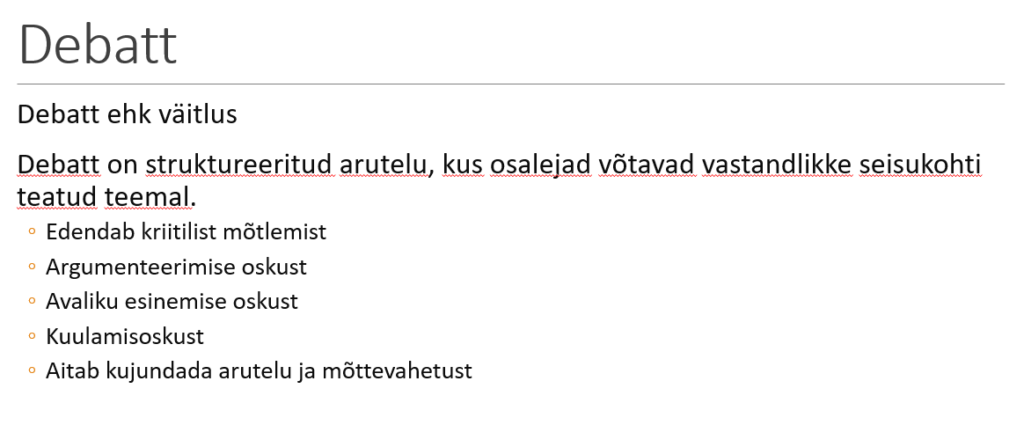Image resolution: width=1024 pixels, height=425 pixels.
Task: Click the horizontal line under the title
Action: [511, 84]
